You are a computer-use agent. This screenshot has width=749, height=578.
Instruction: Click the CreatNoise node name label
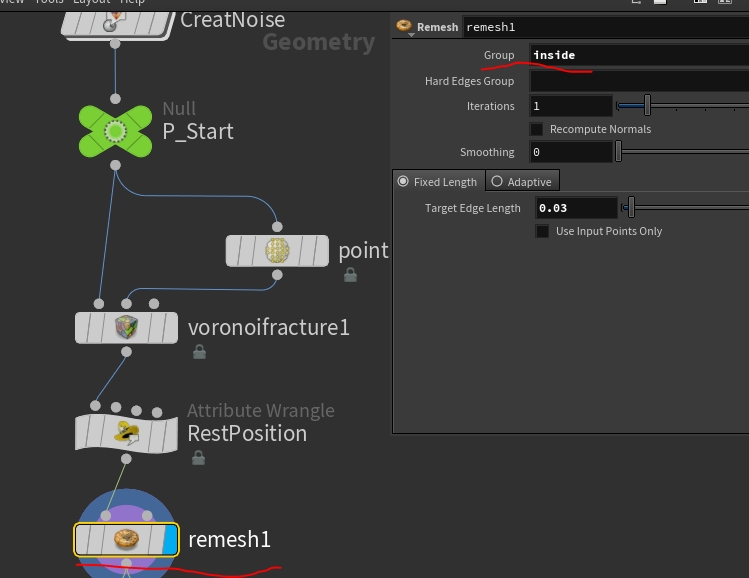coord(233,20)
